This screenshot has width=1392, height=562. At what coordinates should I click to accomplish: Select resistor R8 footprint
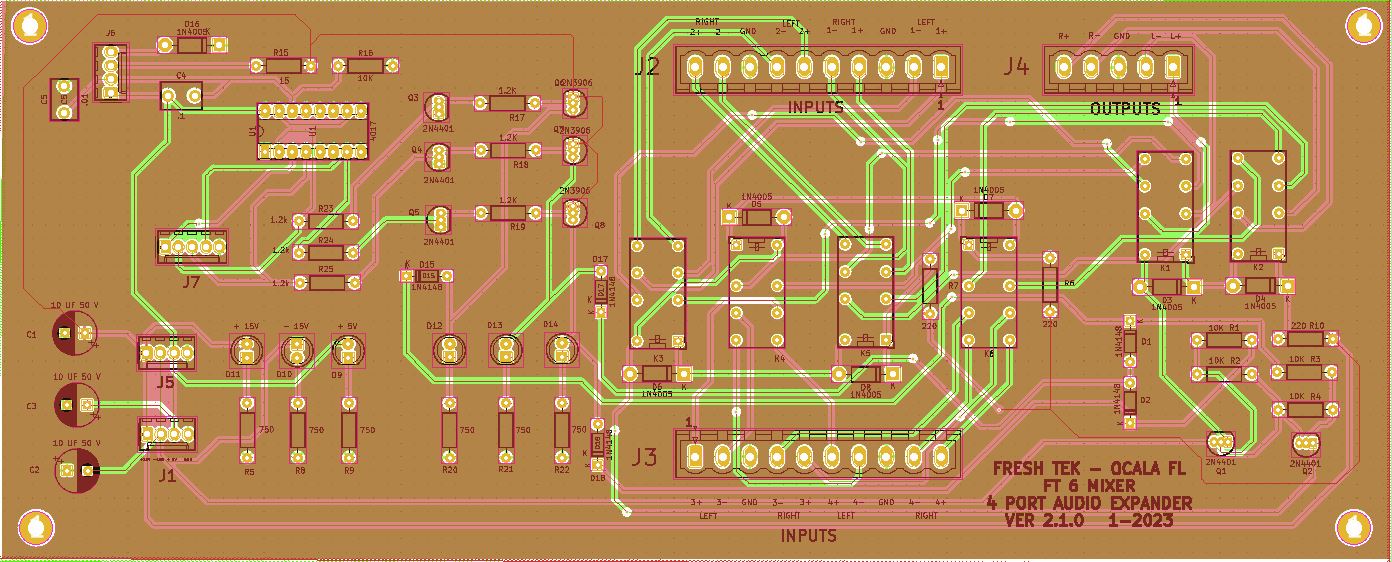click(x=298, y=430)
